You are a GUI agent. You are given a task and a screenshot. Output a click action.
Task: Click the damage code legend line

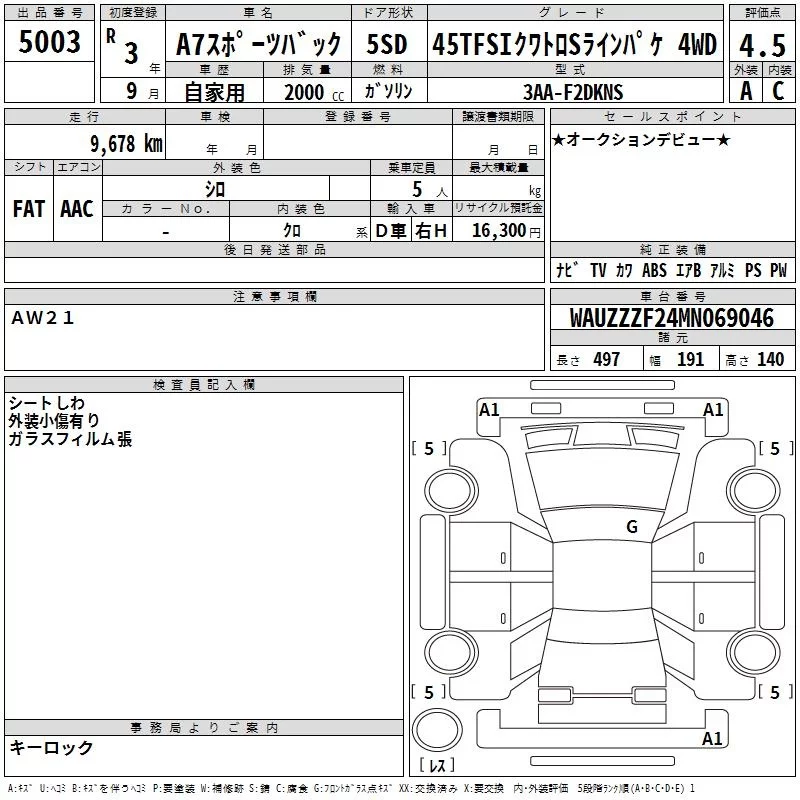(x=351, y=788)
